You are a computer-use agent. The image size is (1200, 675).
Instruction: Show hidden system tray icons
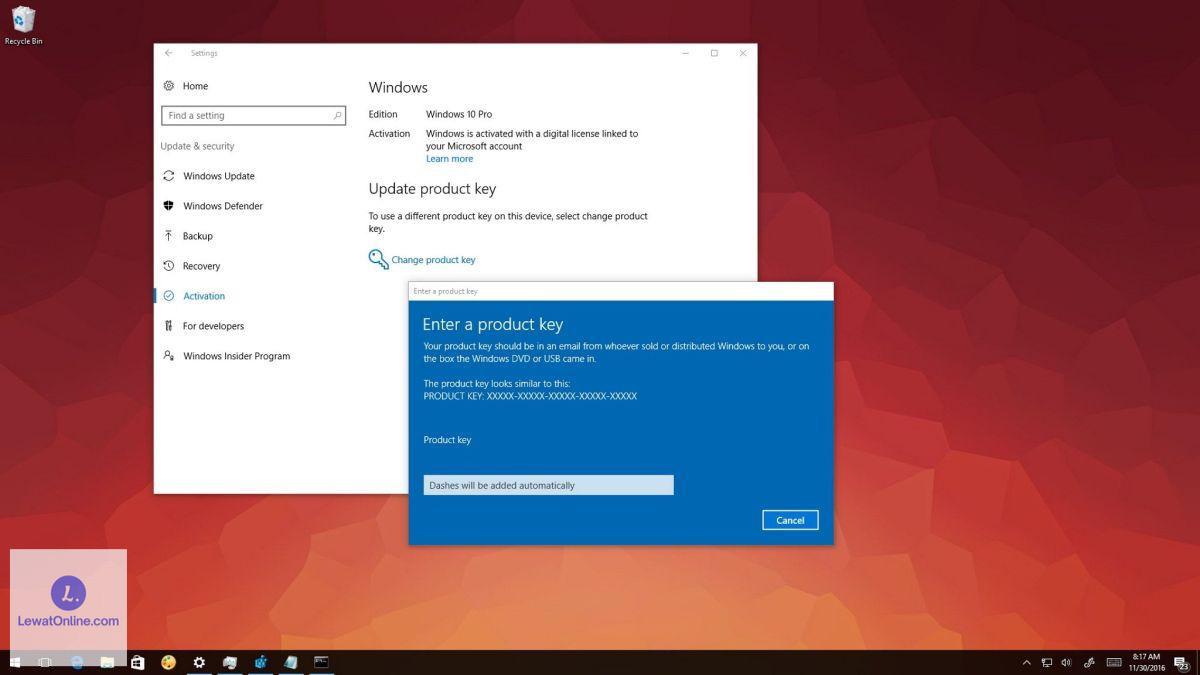pos(1026,663)
